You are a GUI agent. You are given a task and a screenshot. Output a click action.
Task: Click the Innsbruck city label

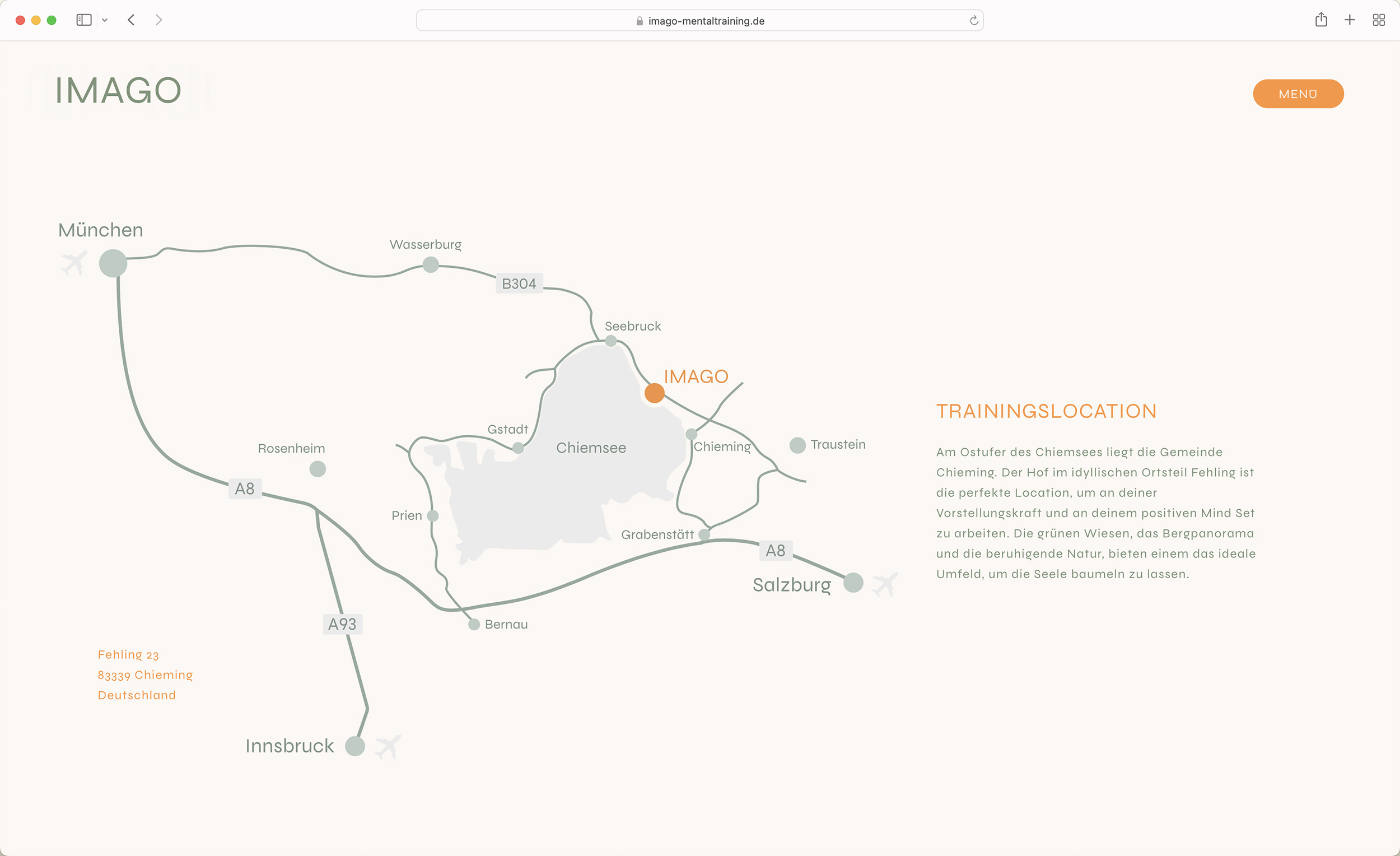tap(289, 746)
